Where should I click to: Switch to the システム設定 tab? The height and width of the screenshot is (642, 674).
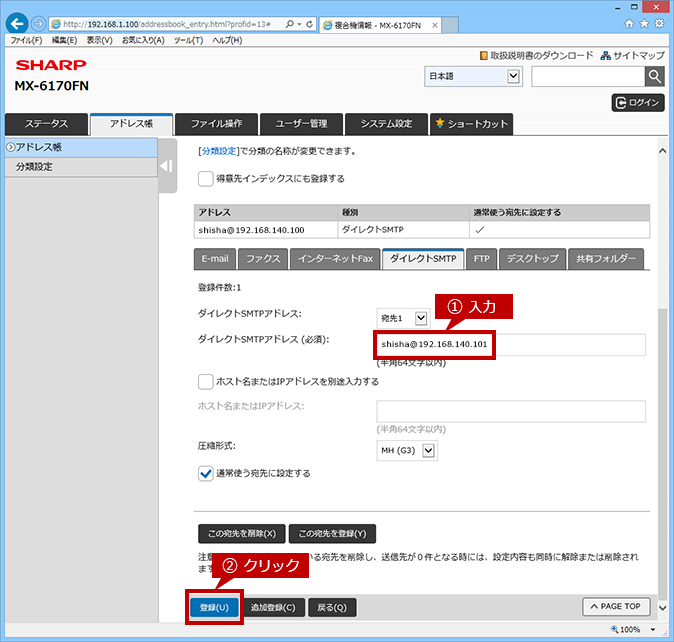(x=386, y=124)
